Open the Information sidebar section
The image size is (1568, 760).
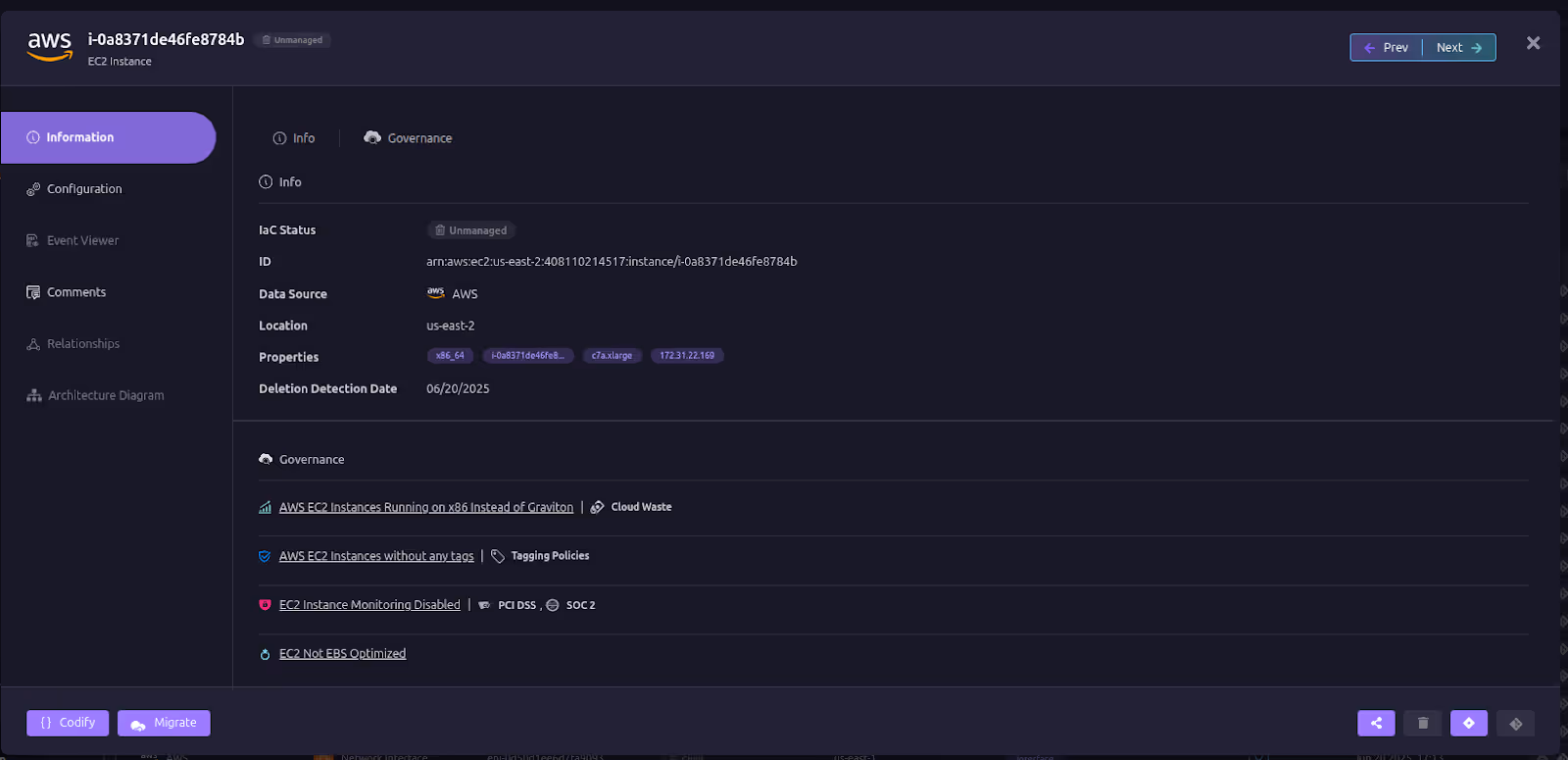[x=108, y=137]
